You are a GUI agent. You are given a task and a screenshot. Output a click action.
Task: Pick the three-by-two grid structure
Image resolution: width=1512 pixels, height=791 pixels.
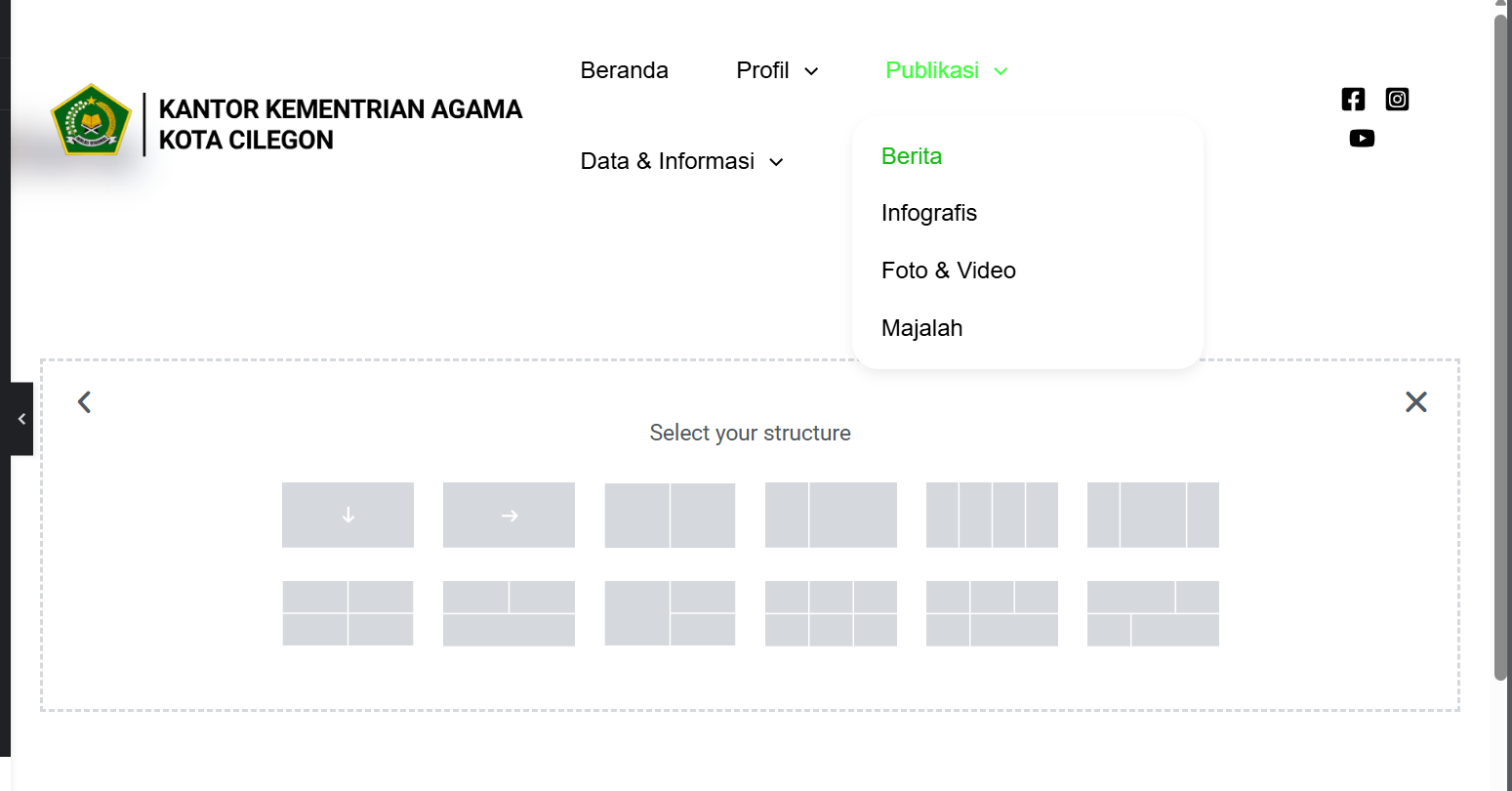pos(831,613)
